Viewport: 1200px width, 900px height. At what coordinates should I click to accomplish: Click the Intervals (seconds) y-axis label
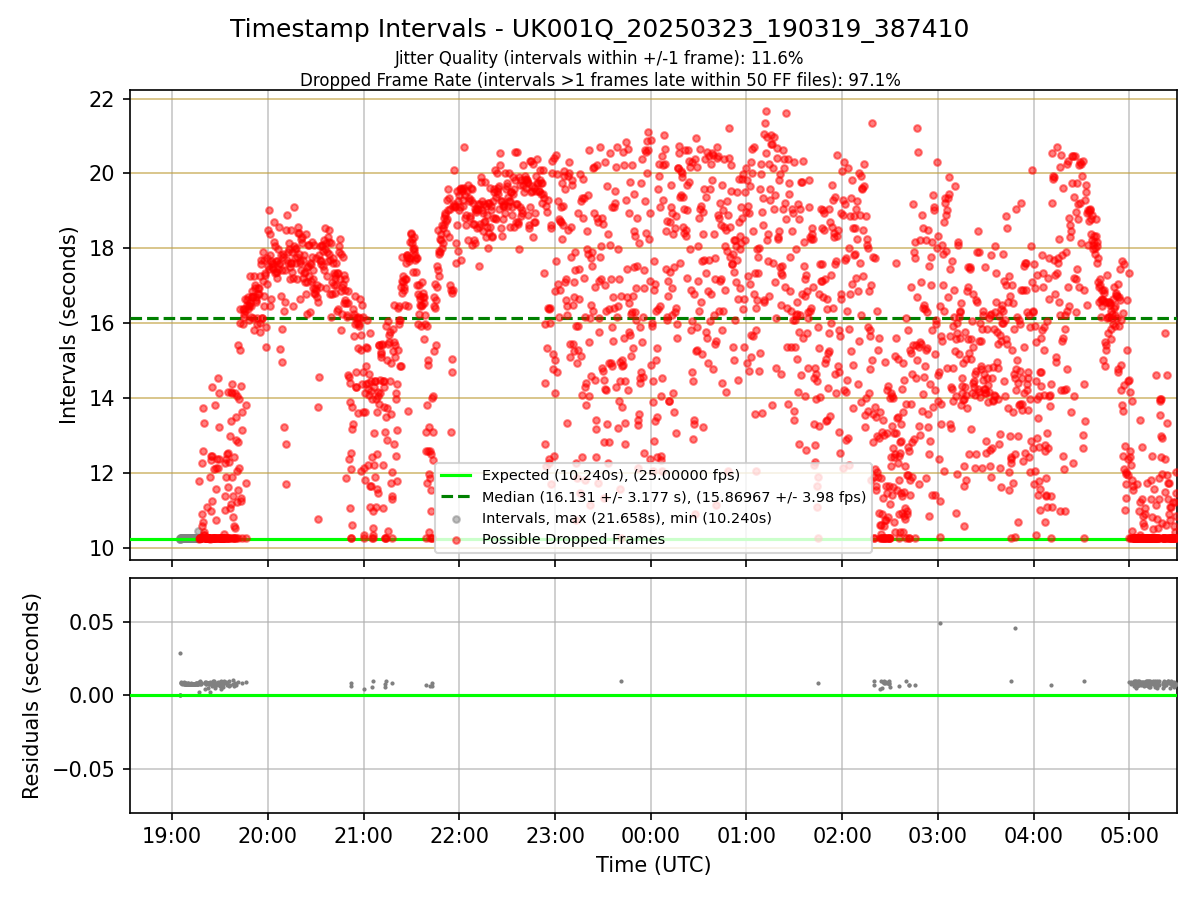68,325
